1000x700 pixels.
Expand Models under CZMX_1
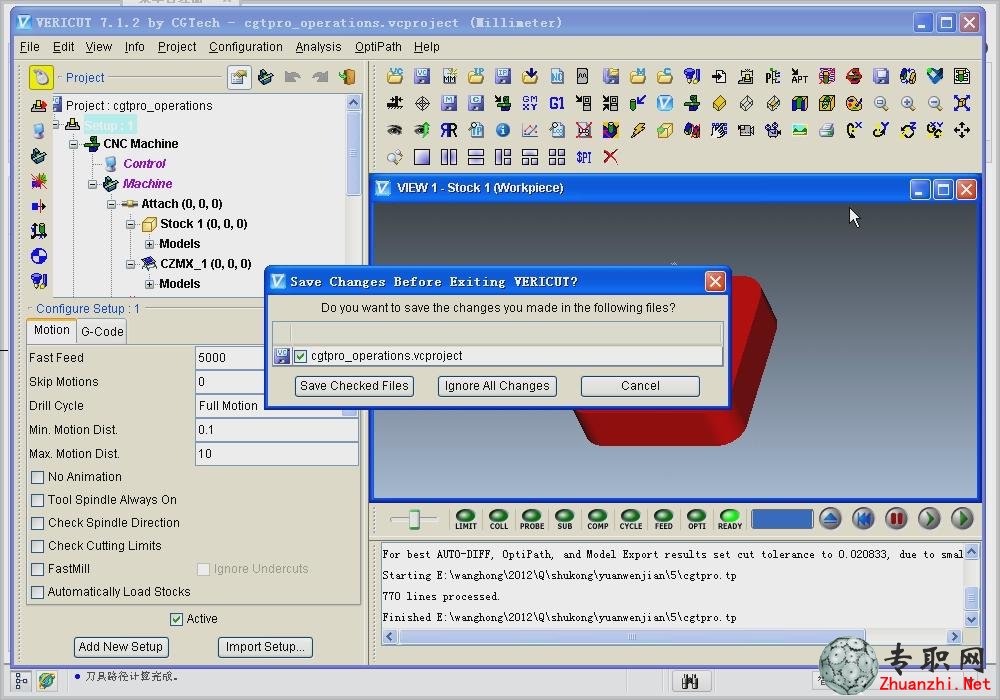tap(149, 284)
